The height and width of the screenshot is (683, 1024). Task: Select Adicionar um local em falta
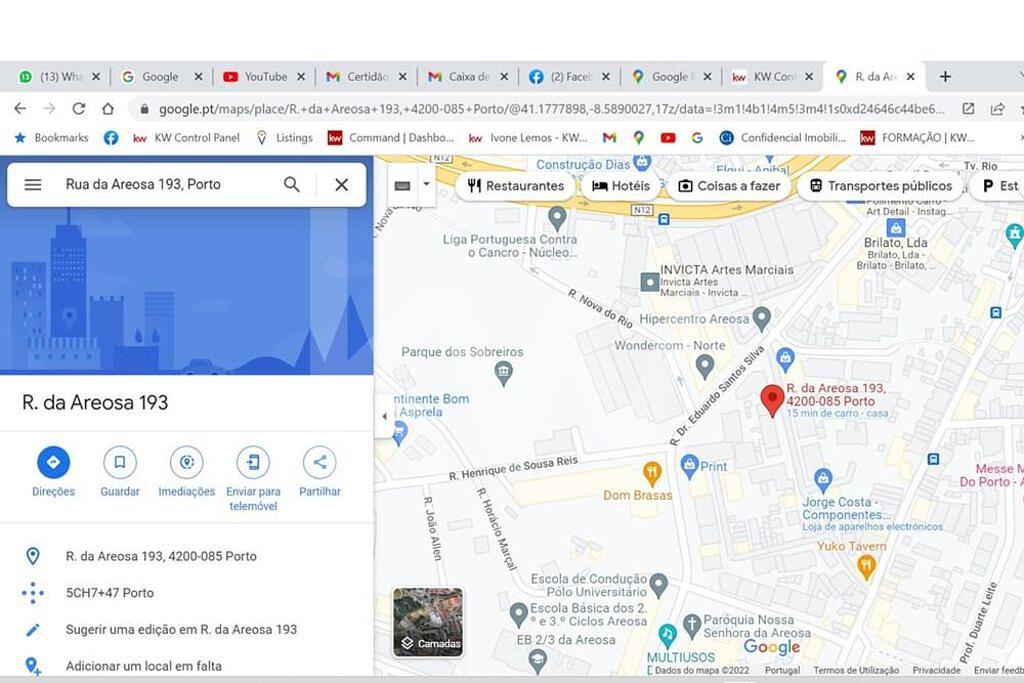click(144, 666)
